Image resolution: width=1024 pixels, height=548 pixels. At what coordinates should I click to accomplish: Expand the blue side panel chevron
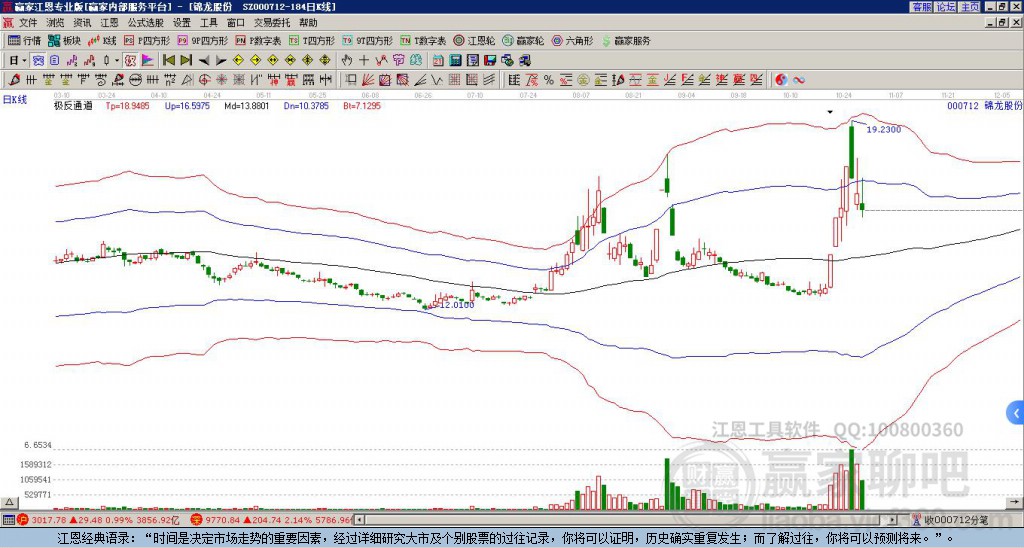point(1016,413)
